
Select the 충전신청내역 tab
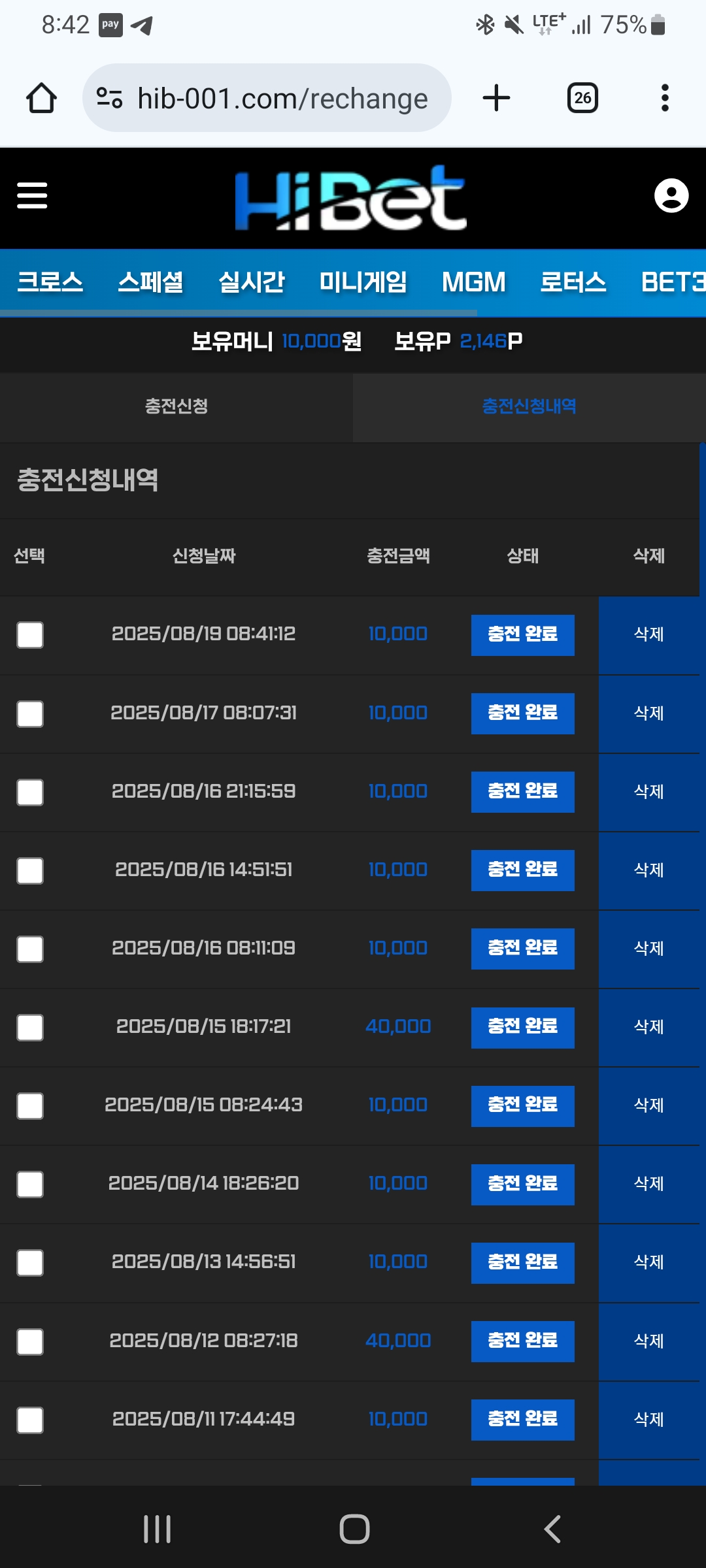(529, 406)
